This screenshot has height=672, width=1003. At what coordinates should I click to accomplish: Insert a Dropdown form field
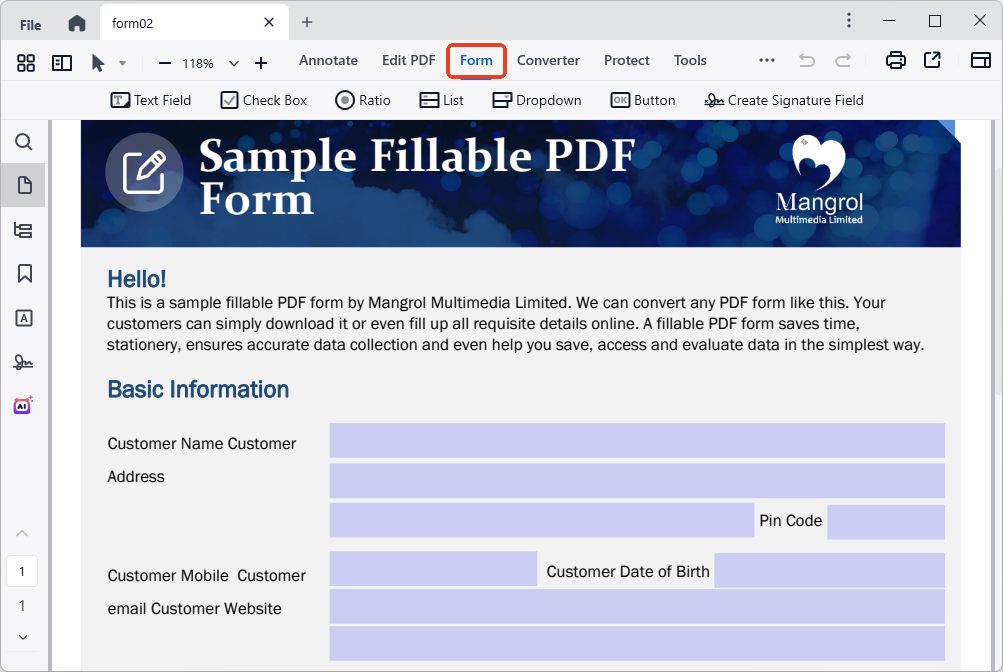point(537,100)
